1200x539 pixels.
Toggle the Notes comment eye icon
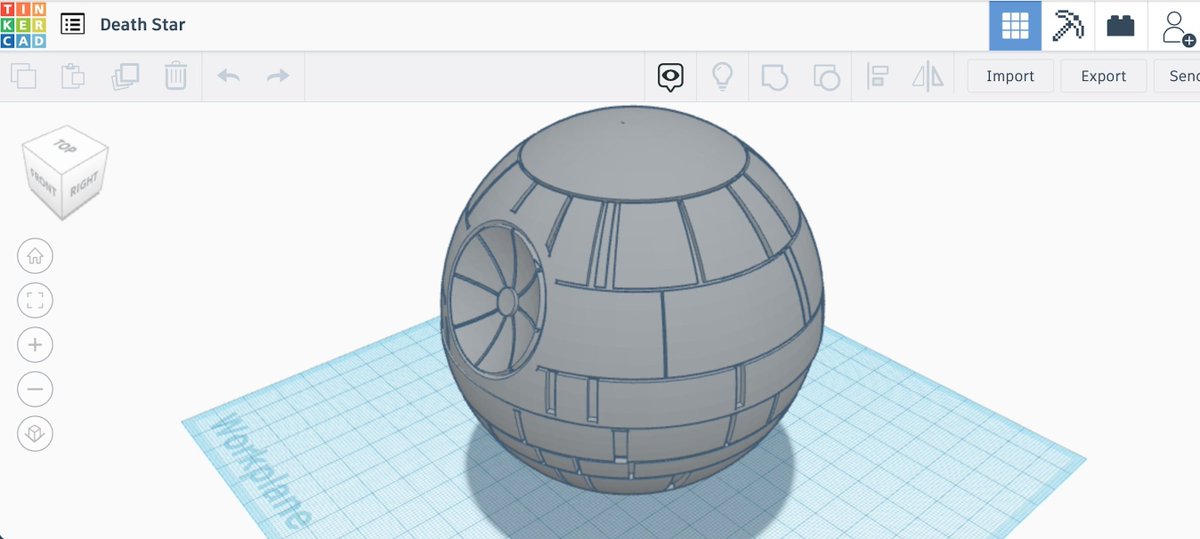pyautogui.click(x=670, y=76)
